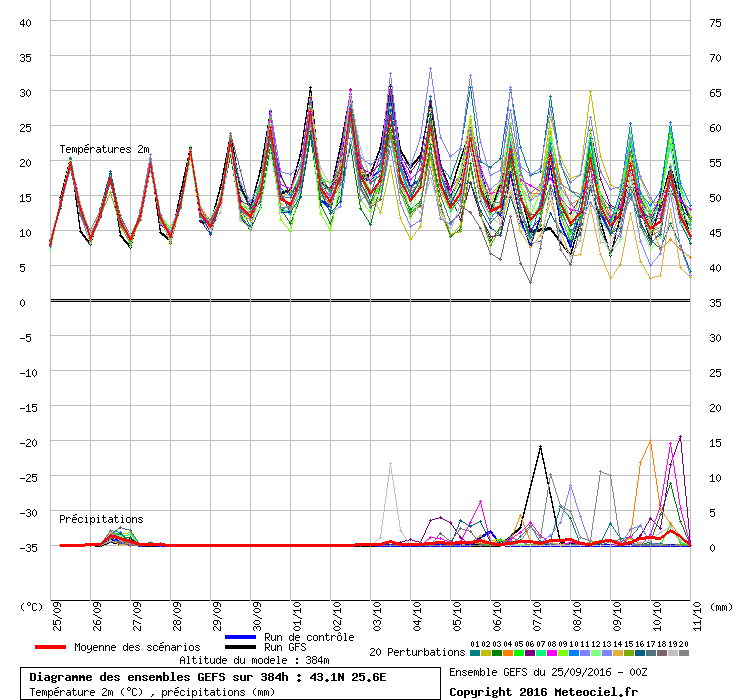Click the '05/10' date label
Viewport: 740px width, 700px height.
coord(457,616)
